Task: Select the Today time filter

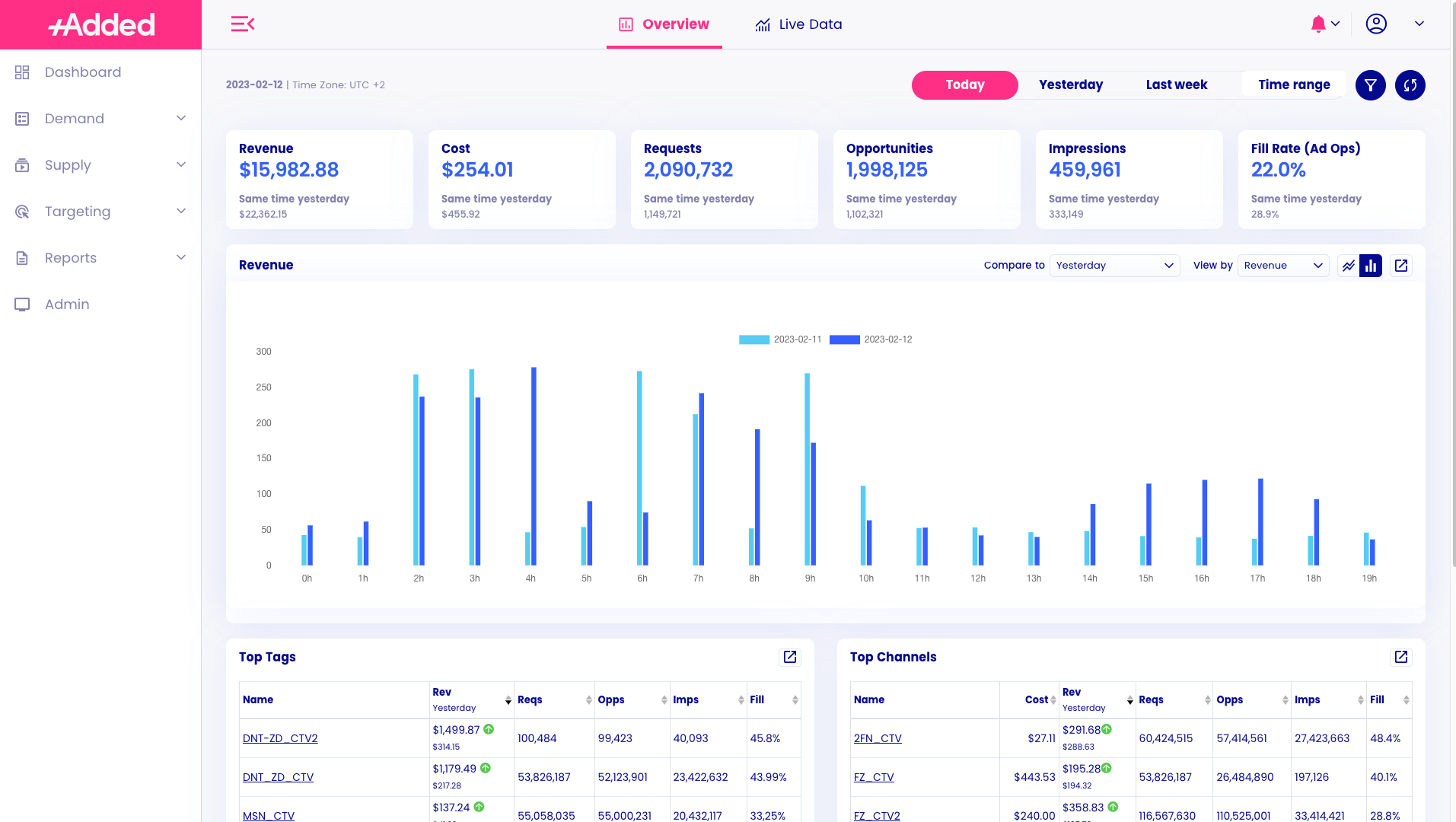Action: pos(965,85)
